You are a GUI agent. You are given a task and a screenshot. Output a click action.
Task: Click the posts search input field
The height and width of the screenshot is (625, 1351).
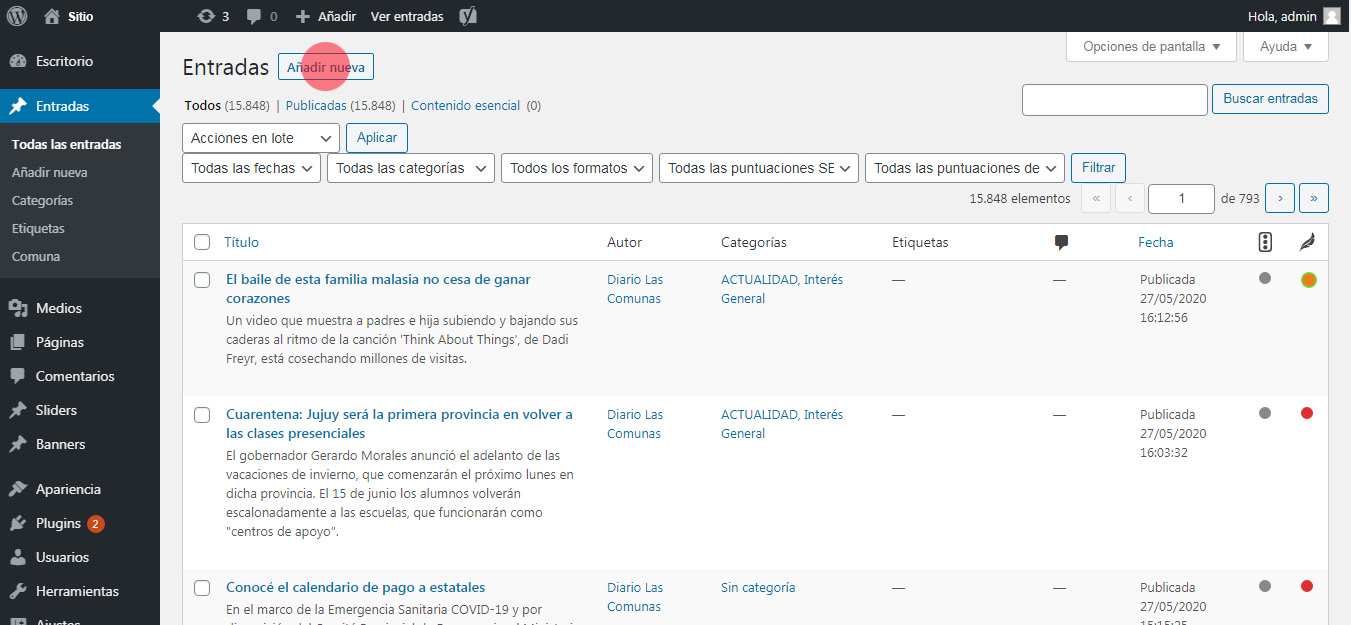[1114, 99]
